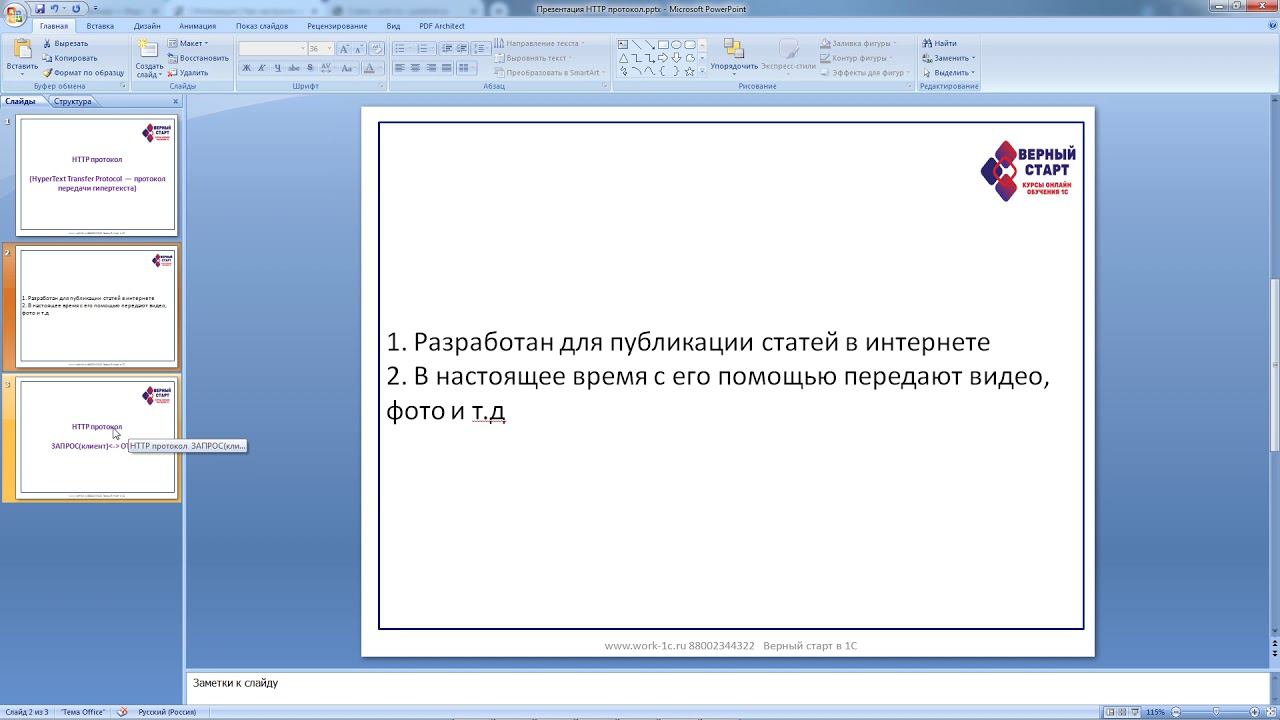Align text to the left
Screen dimensions: 1280x720
click(x=399, y=68)
